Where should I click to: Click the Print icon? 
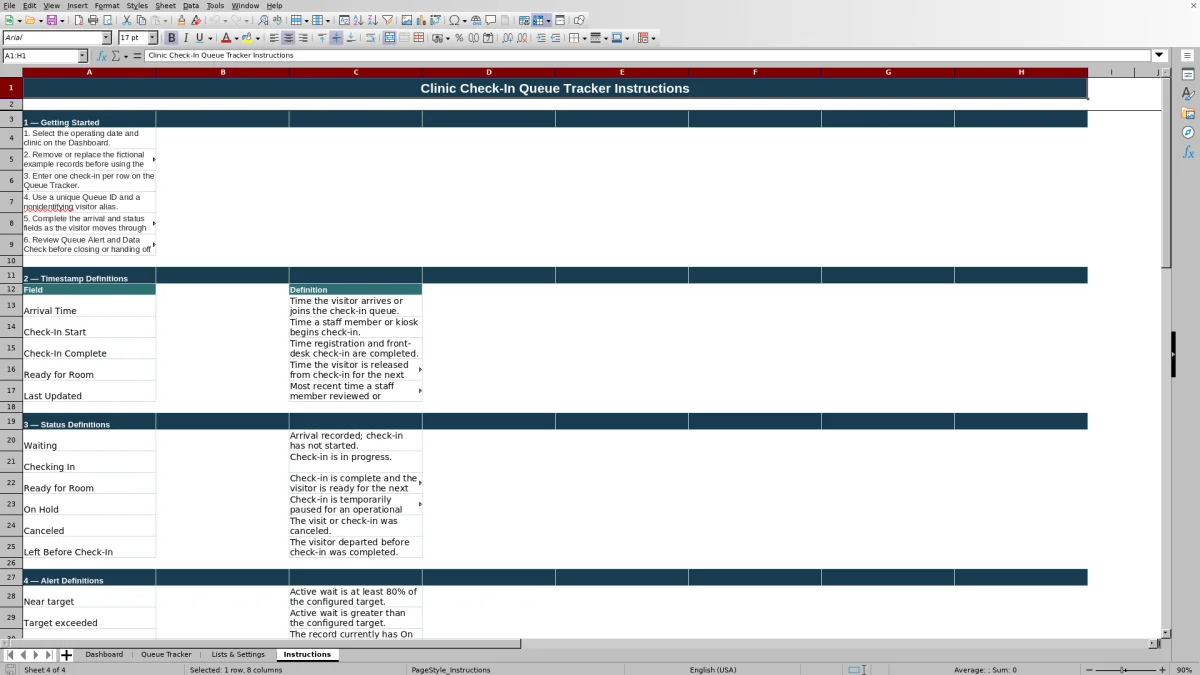(93, 20)
